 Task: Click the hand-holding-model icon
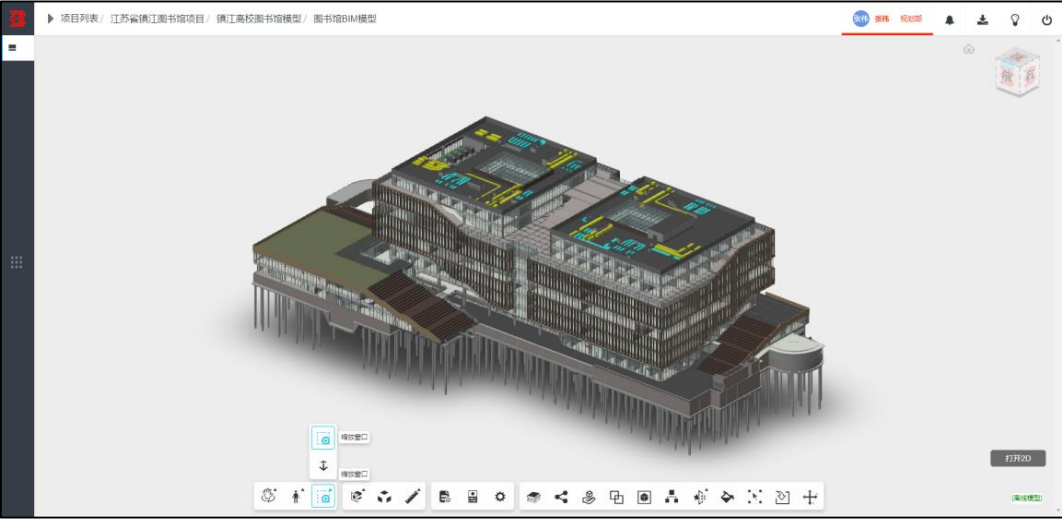[x=589, y=497]
